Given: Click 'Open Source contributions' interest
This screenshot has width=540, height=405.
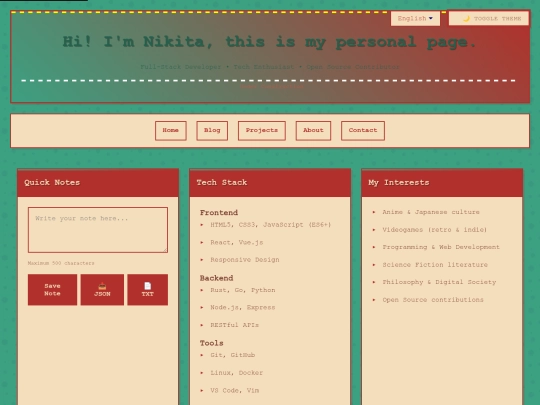Looking at the screenshot, I should pos(433,300).
